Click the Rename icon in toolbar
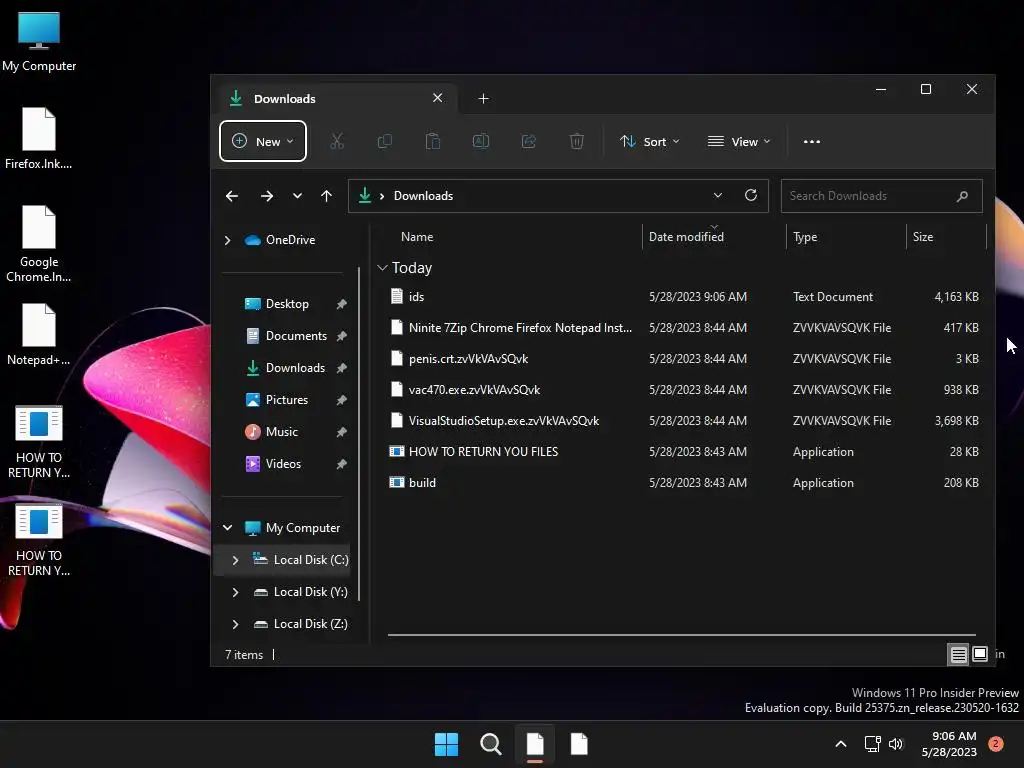Viewport: 1024px width, 768px height. point(481,141)
